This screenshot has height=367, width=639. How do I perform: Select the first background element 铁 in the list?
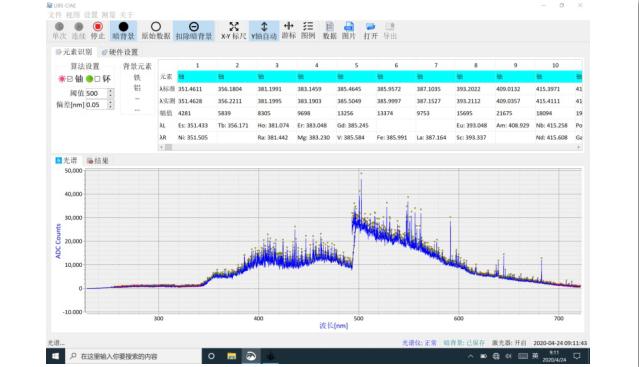137,77
